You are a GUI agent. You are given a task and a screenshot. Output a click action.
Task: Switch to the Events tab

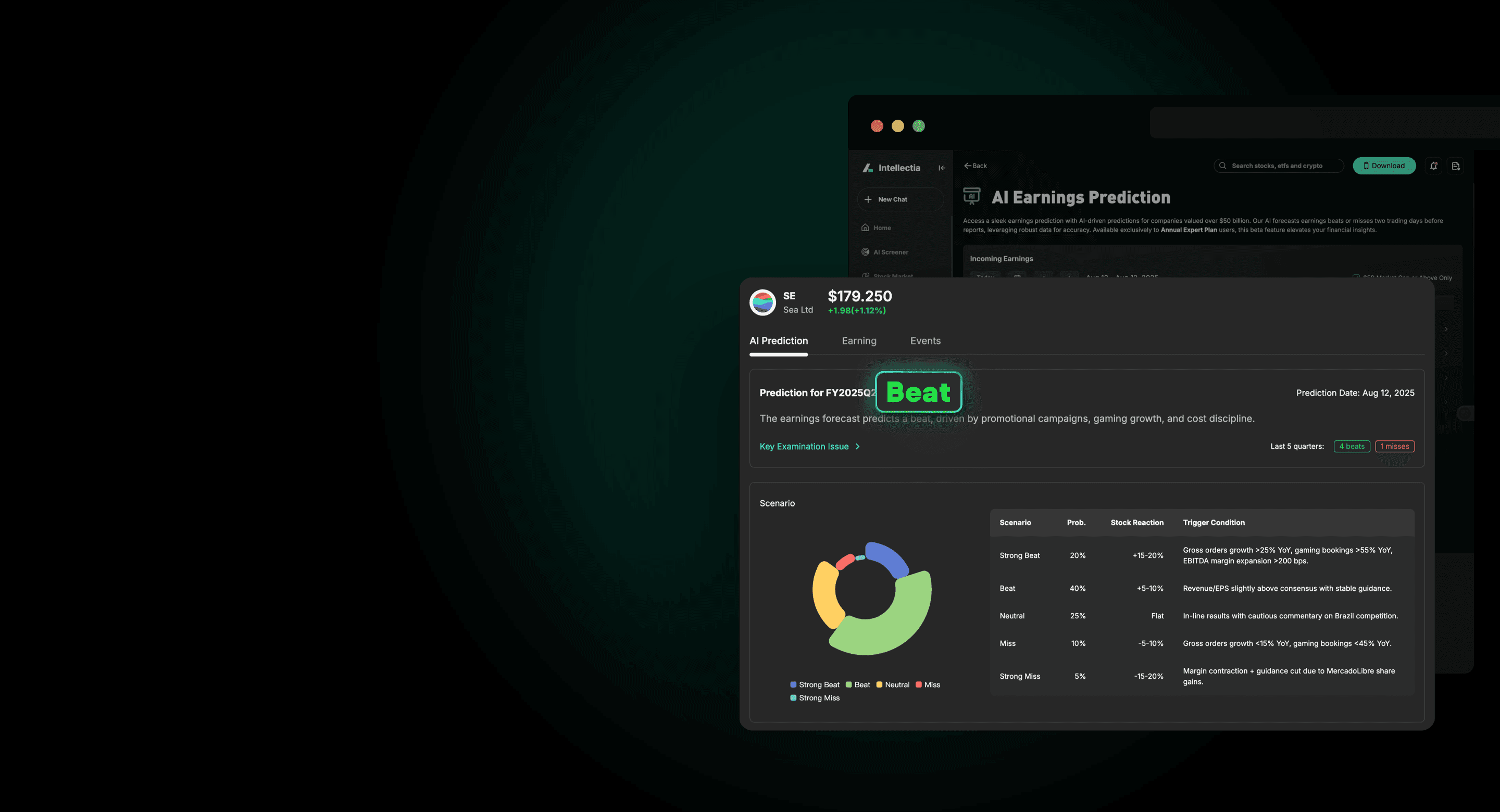pos(926,340)
